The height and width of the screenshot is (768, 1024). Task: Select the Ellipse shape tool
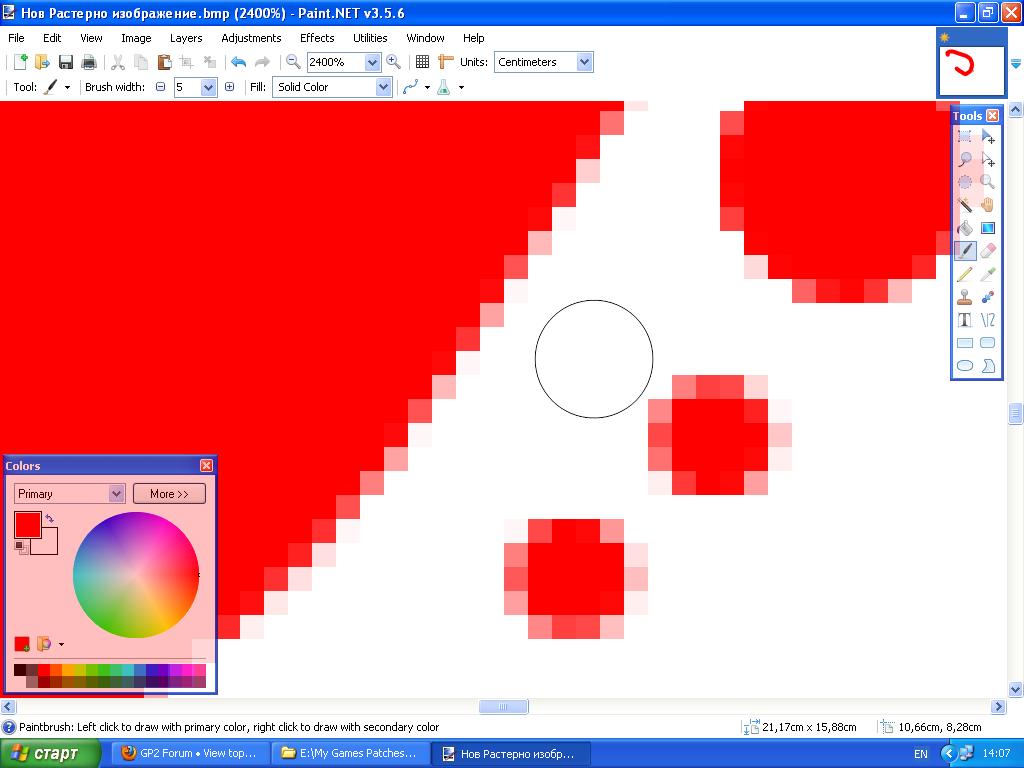click(965, 366)
